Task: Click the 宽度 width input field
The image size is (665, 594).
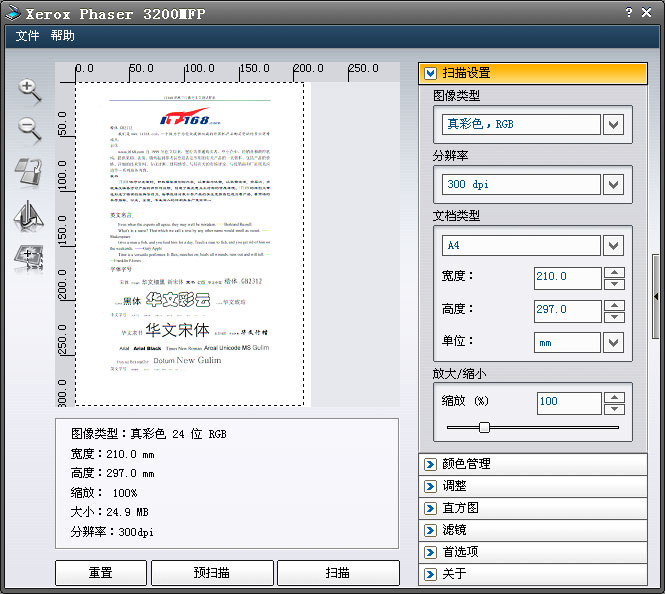Action: pos(567,277)
